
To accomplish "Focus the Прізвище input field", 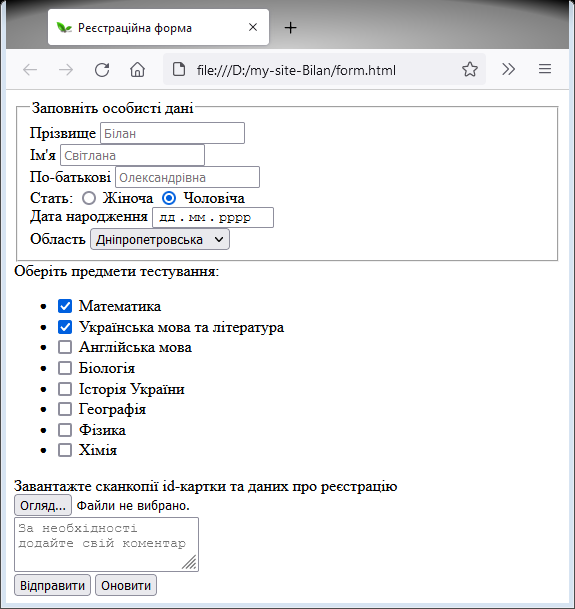I will click(x=172, y=133).
